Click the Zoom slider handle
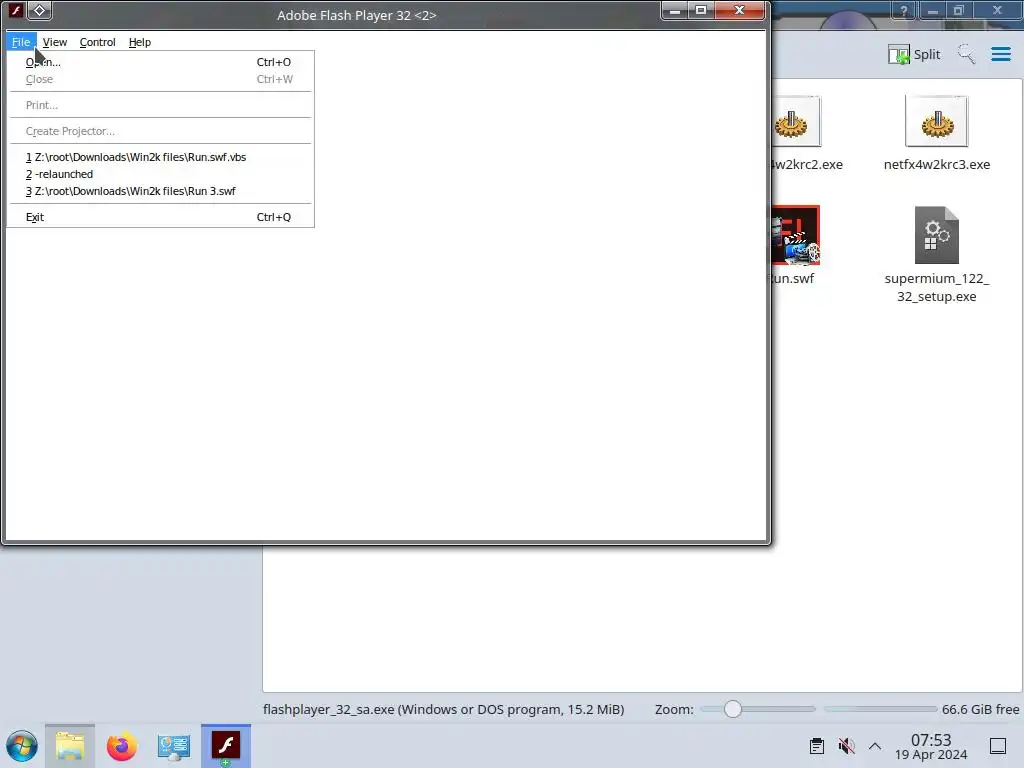 coord(733,709)
